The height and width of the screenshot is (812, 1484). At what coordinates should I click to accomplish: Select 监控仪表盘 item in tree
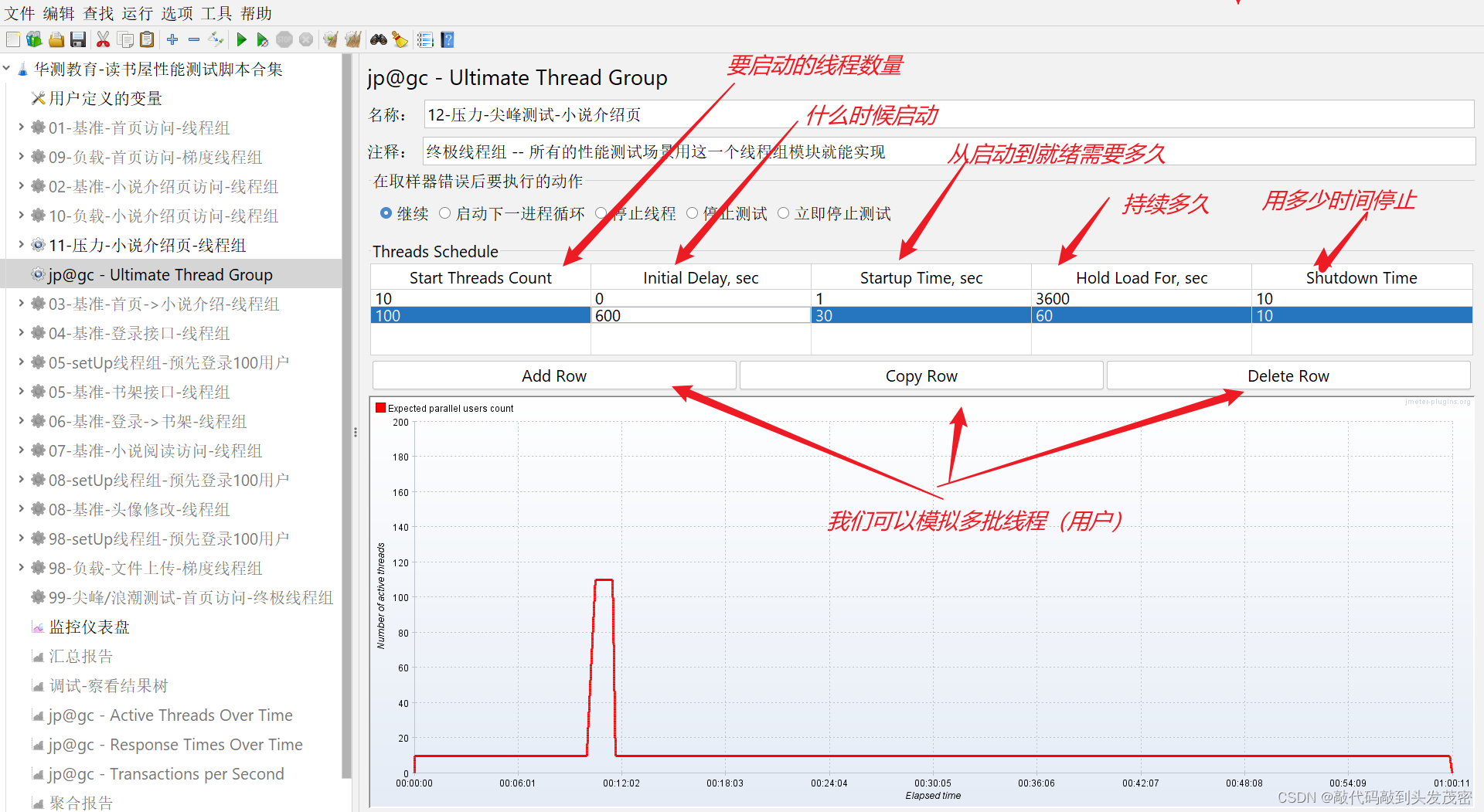89,627
